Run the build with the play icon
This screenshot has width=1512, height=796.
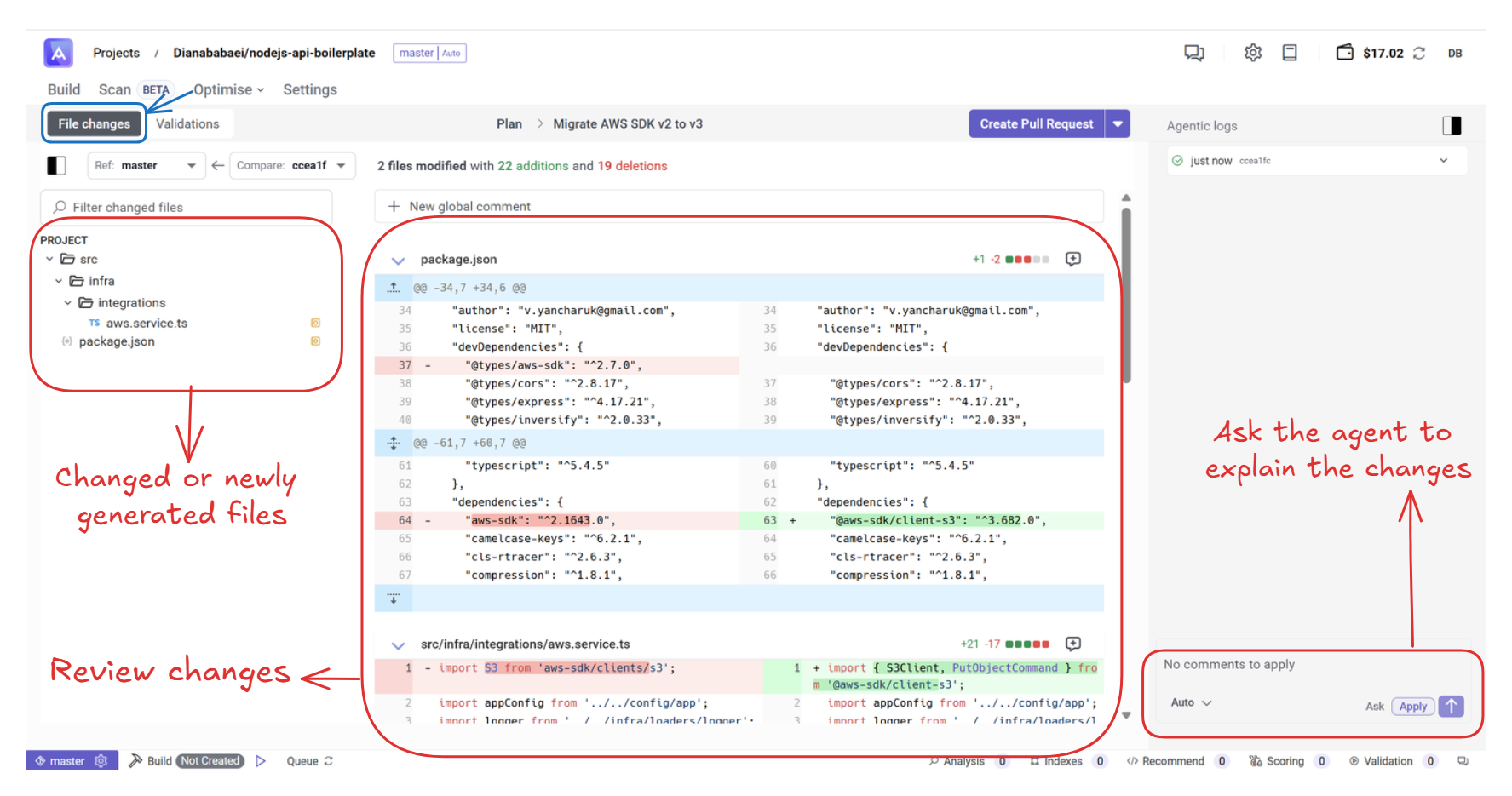[x=261, y=761]
